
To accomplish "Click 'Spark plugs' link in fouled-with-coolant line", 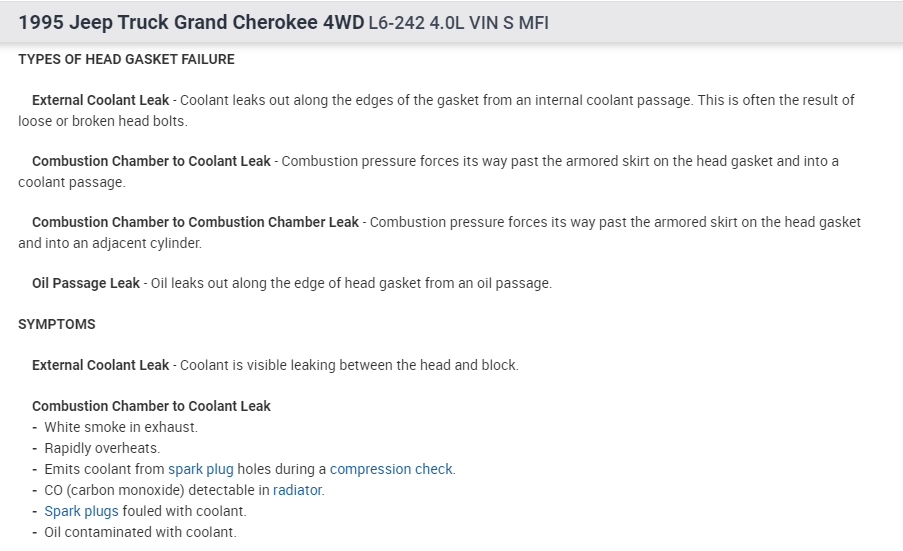I will click(81, 511).
